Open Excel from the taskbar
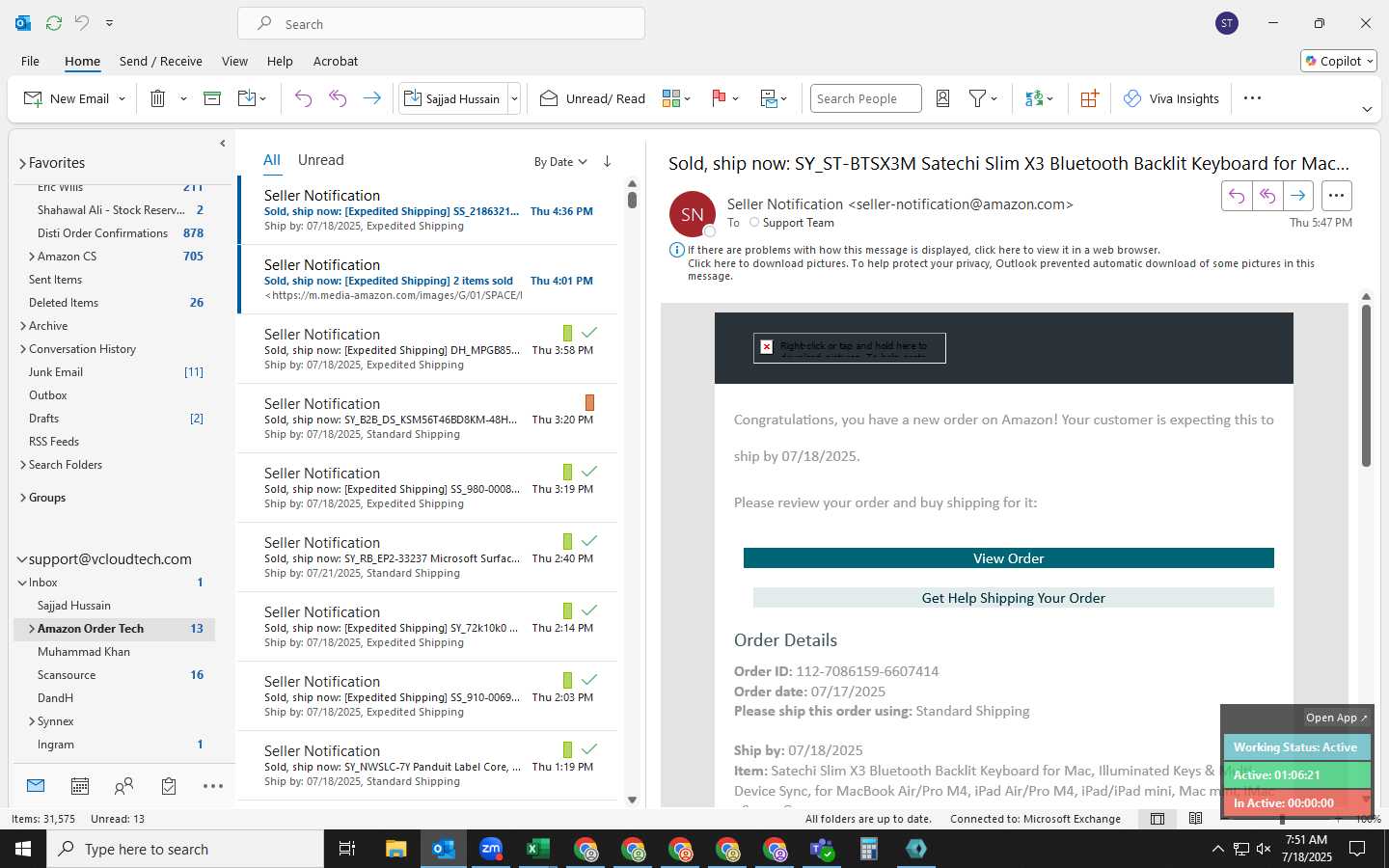 point(537,849)
